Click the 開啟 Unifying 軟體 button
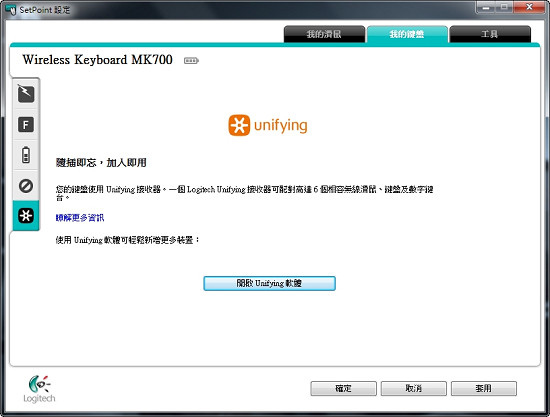550x417 pixels. point(269,283)
